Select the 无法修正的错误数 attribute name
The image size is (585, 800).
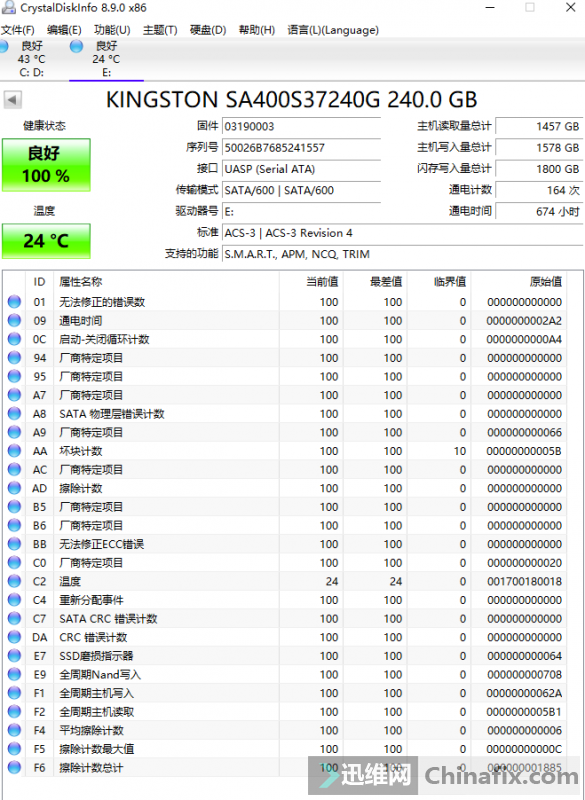coord(102,302)
